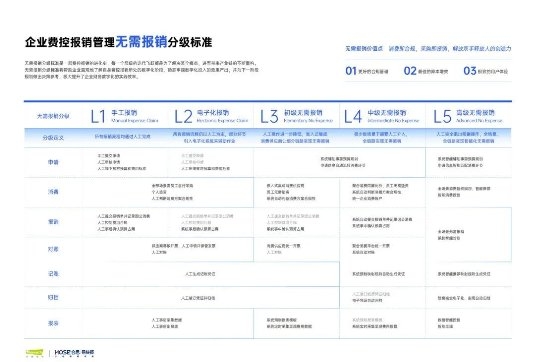Select the L2 电子化报销 column header
Viewport: 535px width, 362px height.
(211, 116)
